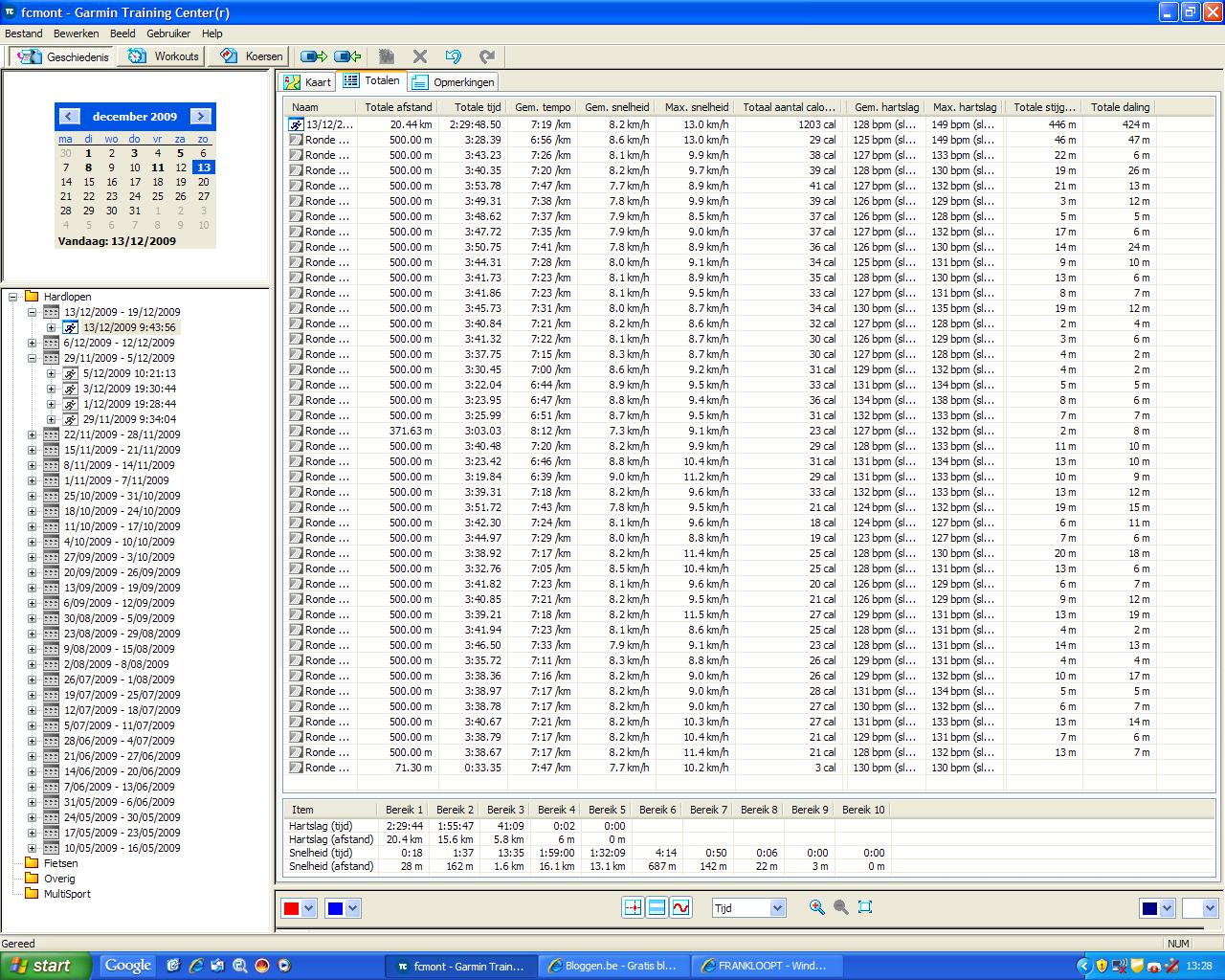Sort by Max. hartslag column header

click(x=965, y=107)
